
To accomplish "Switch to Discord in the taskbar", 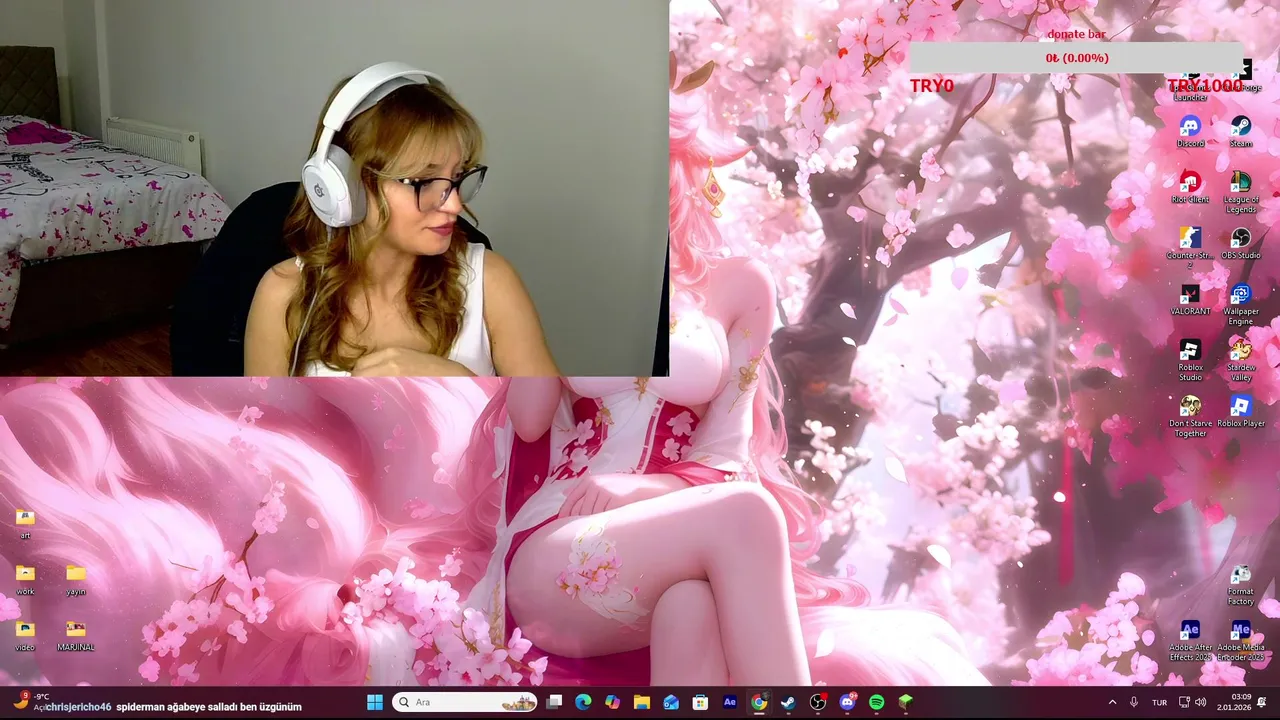I will pos(848,702).
